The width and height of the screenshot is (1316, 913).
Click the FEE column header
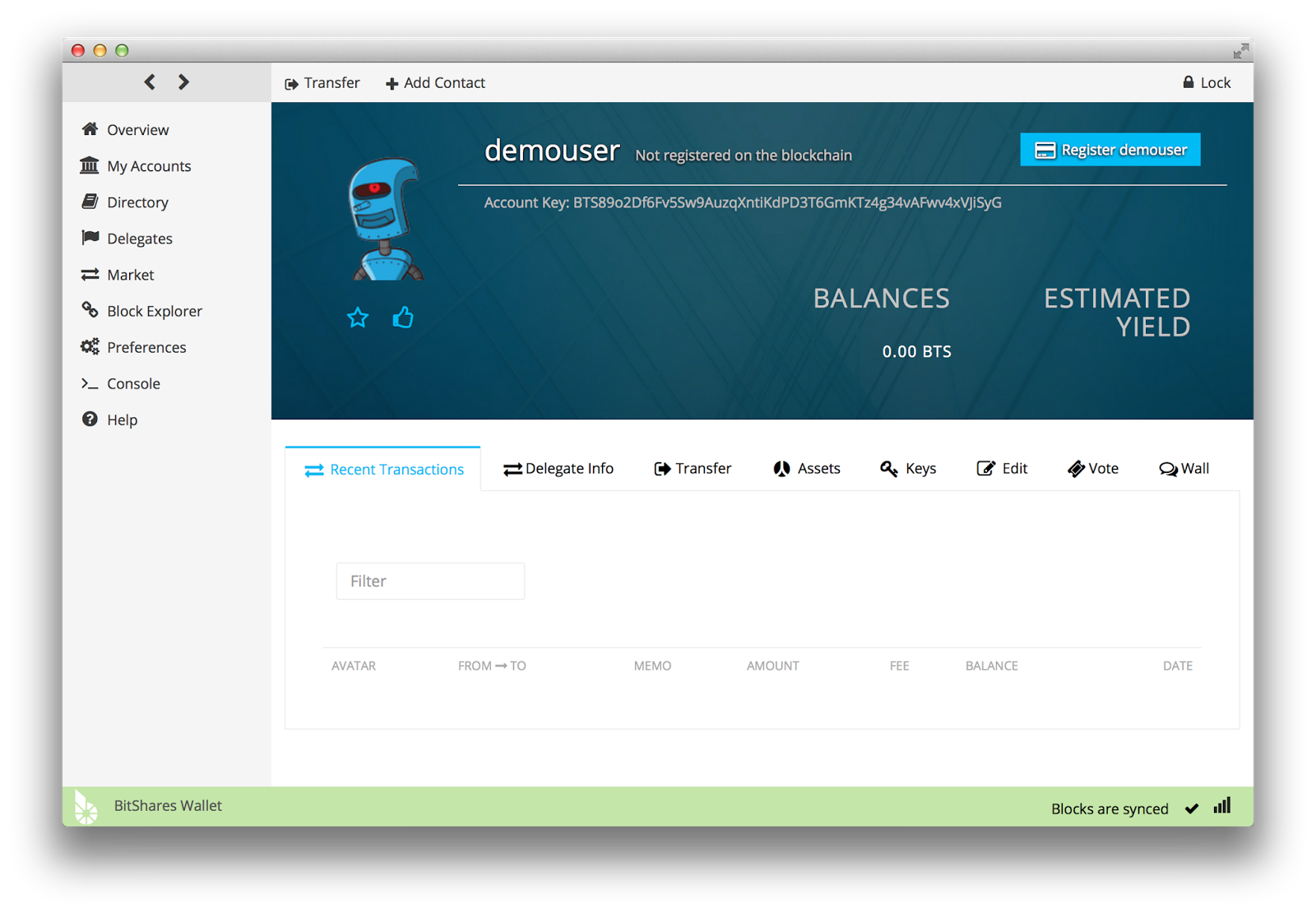[899, 665]
